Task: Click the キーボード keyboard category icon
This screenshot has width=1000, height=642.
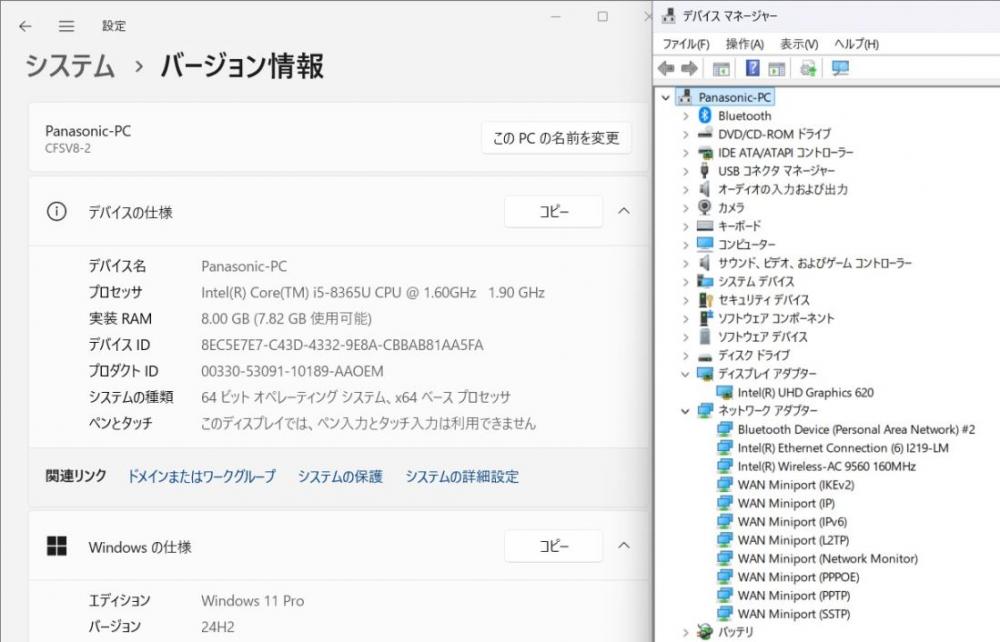Action: tap(705, 226)
